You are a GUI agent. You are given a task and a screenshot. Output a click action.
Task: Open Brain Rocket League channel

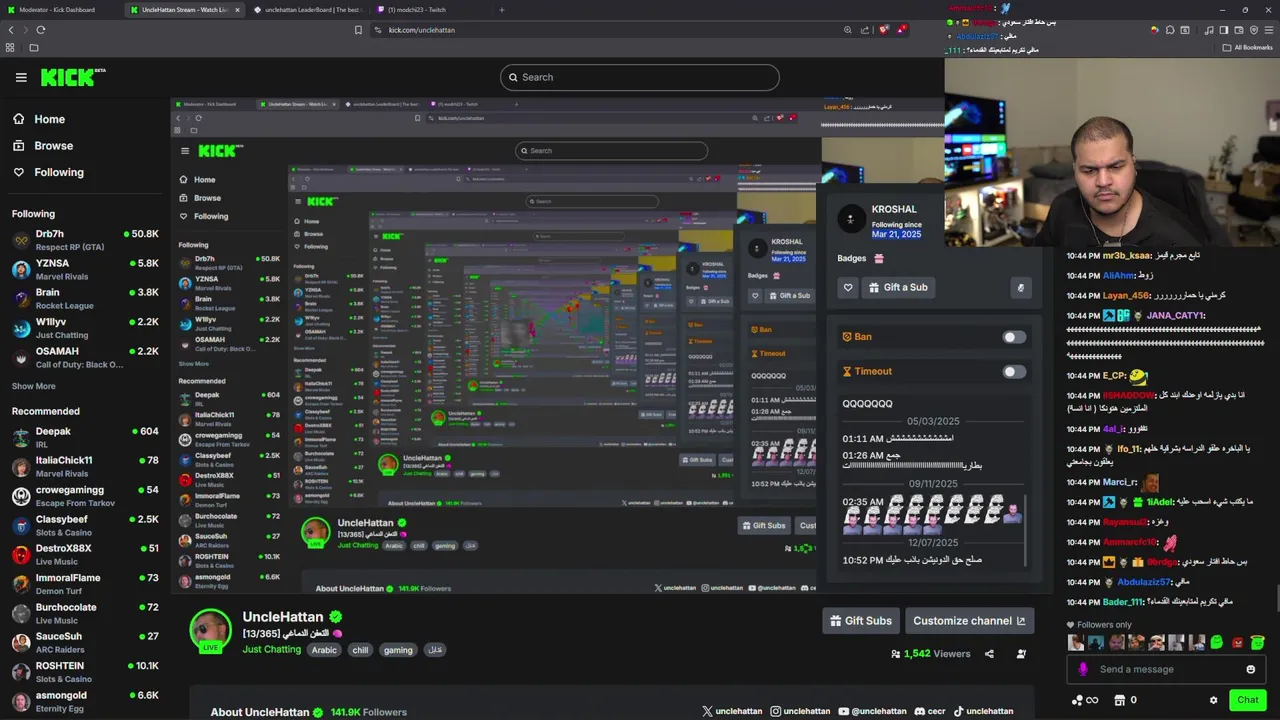pos(85,299)
